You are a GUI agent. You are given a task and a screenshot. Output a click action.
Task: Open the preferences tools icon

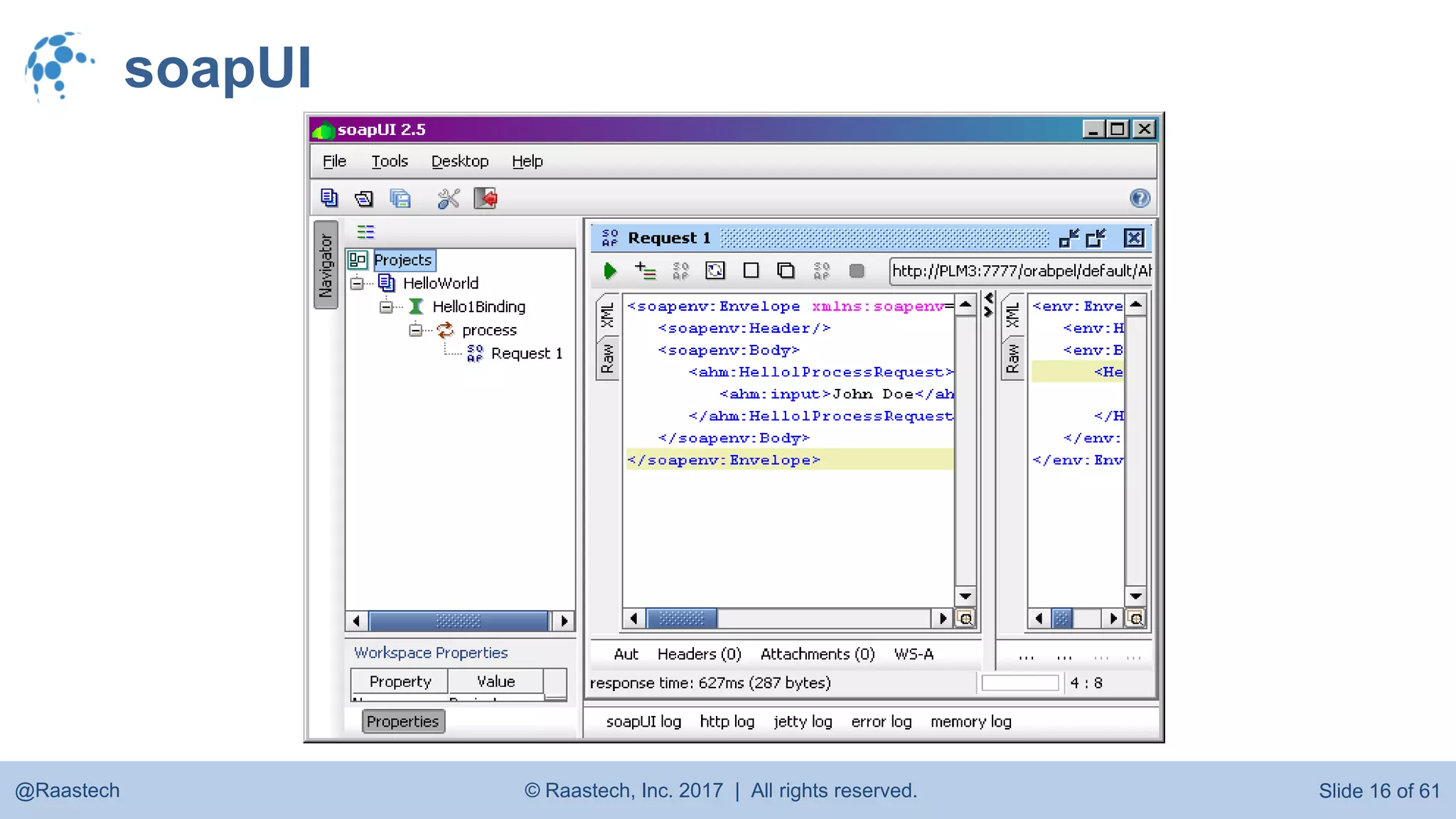click(449, 198)
